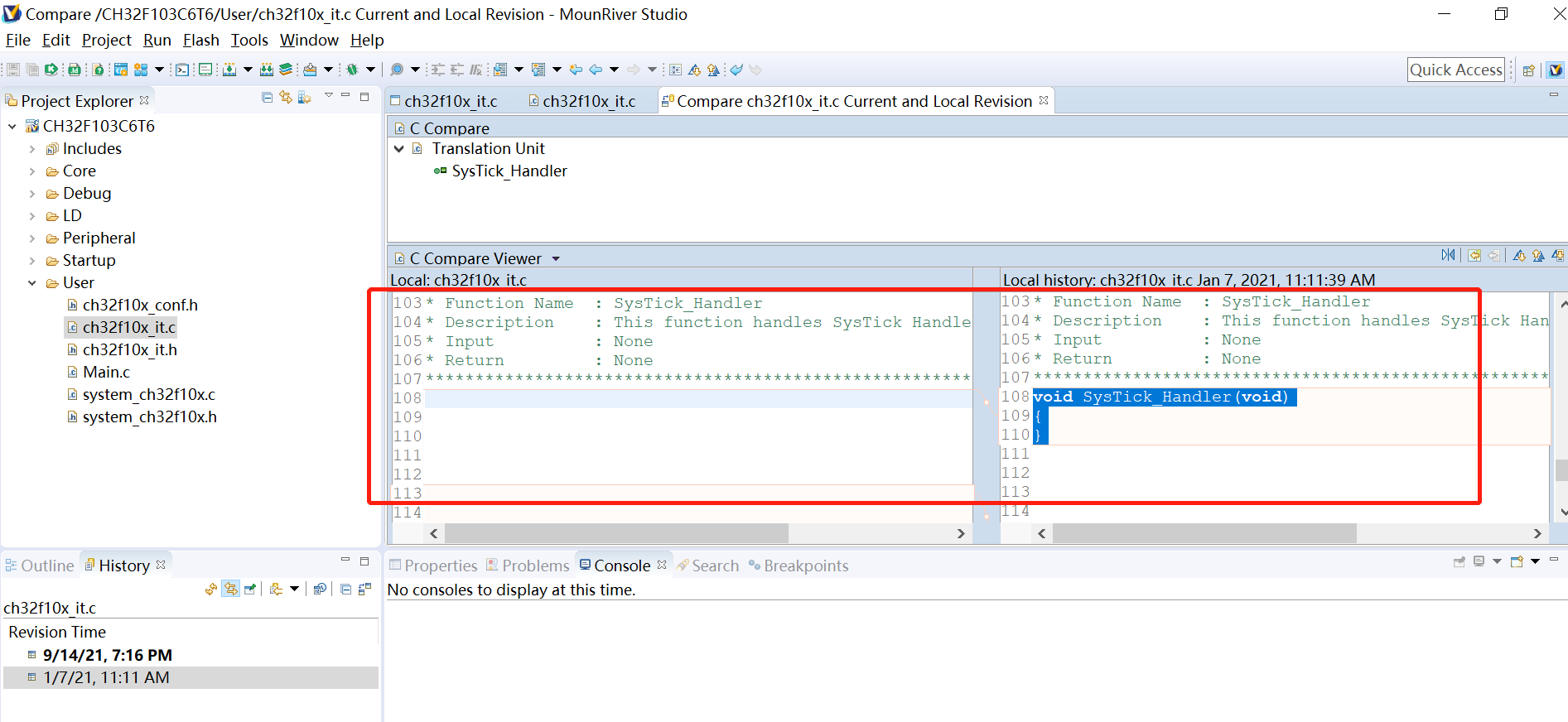Click the Quick Access field
The height and width of the screenshot is (722, 1568).
[1456, 70]
